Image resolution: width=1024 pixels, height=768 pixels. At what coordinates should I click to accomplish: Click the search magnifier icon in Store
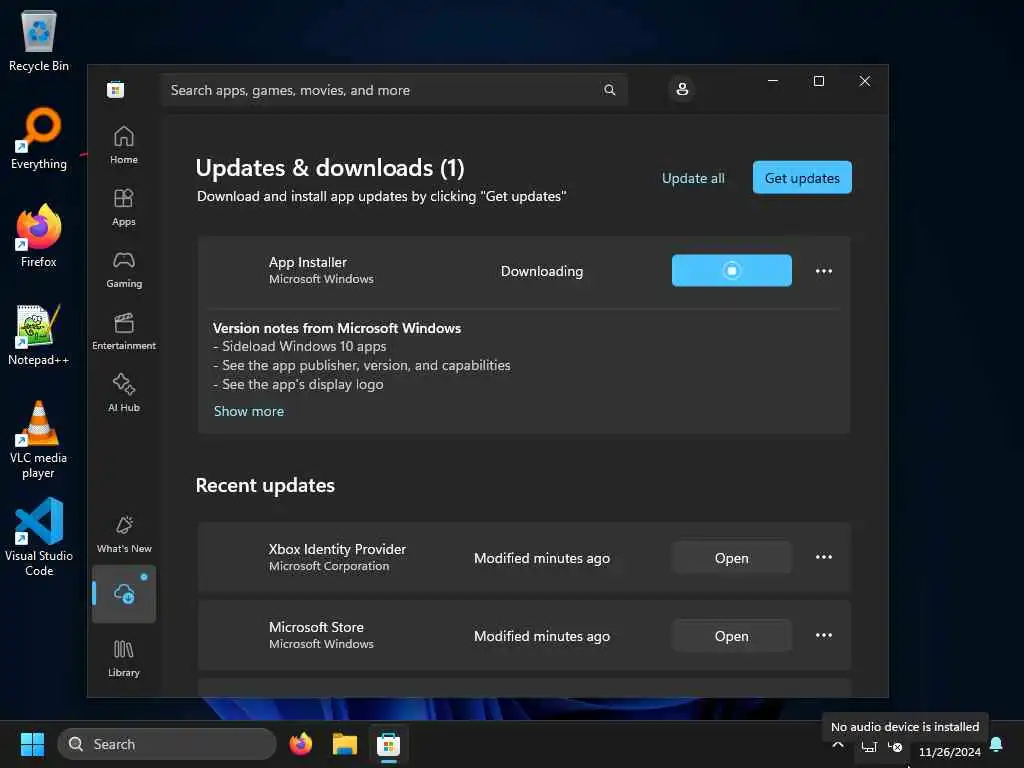tap(609, 90)
